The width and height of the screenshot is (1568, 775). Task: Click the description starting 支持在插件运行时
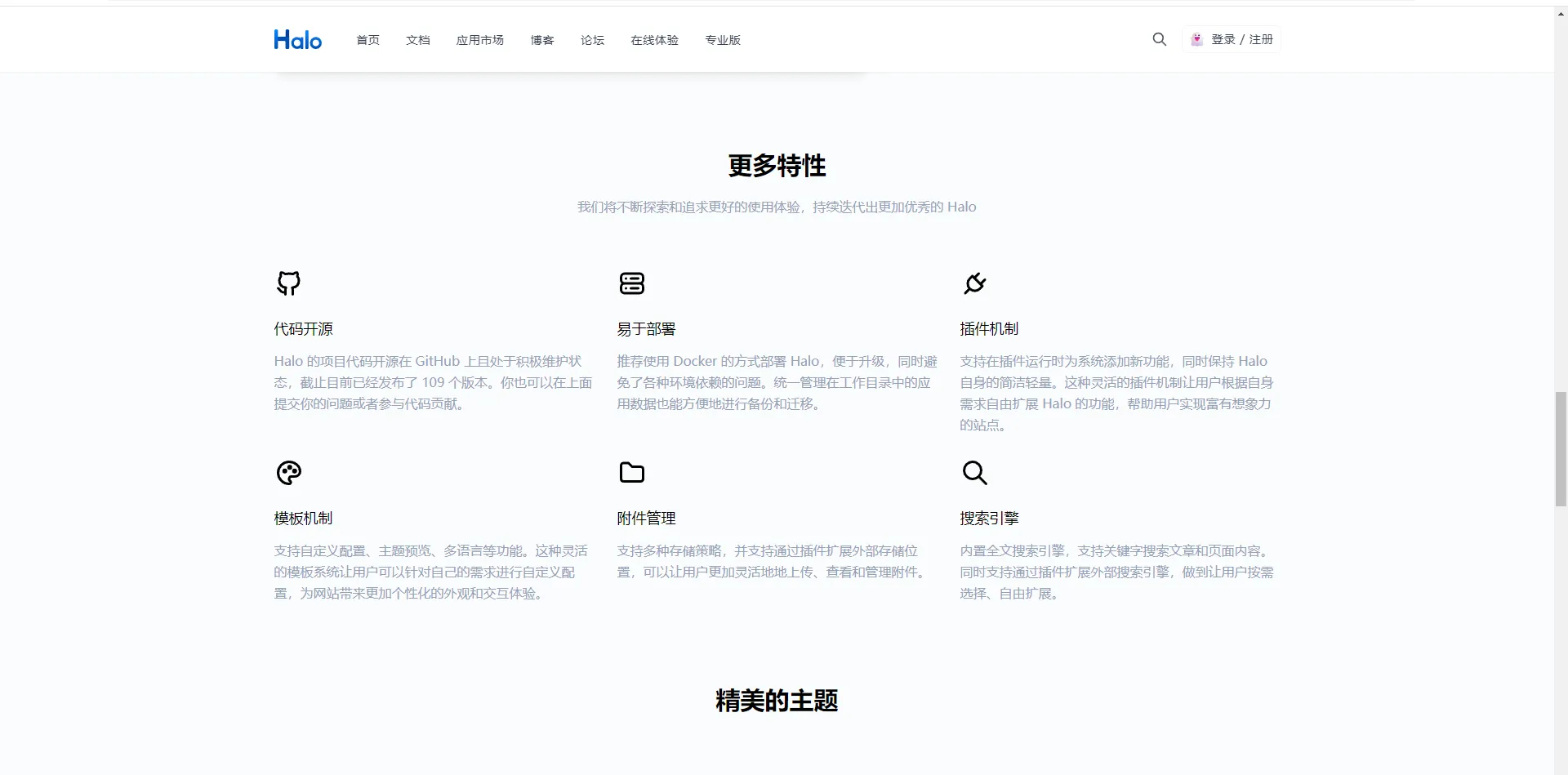[1117, 393]
